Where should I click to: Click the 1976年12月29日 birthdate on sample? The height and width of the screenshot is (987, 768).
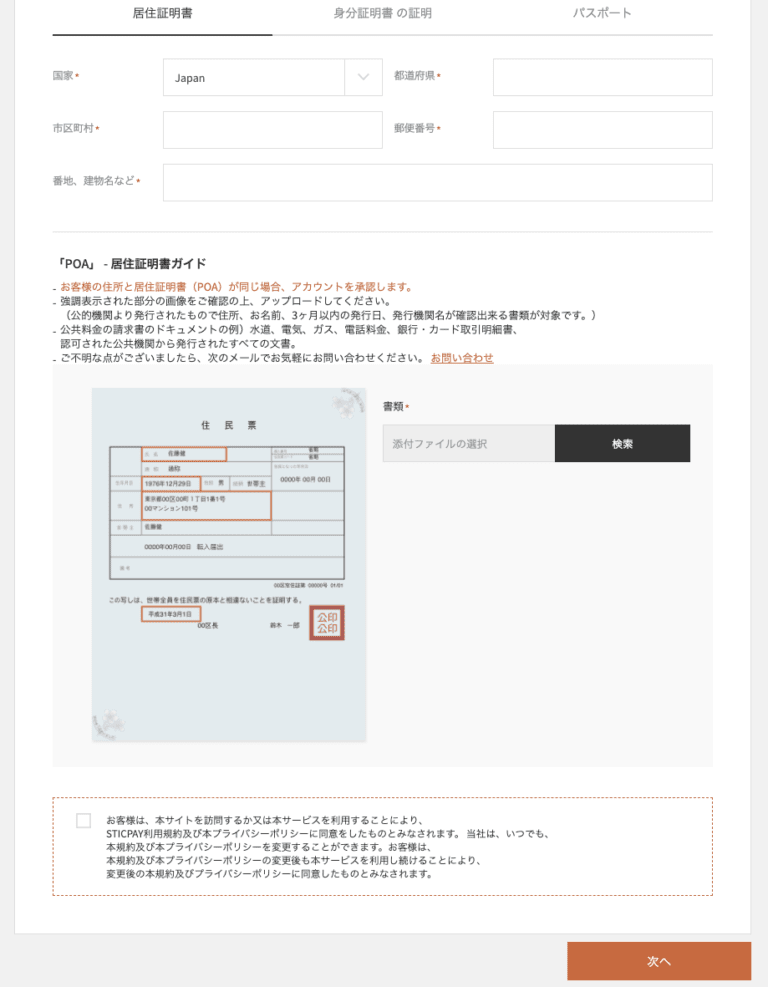pyautogui.click(x=171, y=483)
